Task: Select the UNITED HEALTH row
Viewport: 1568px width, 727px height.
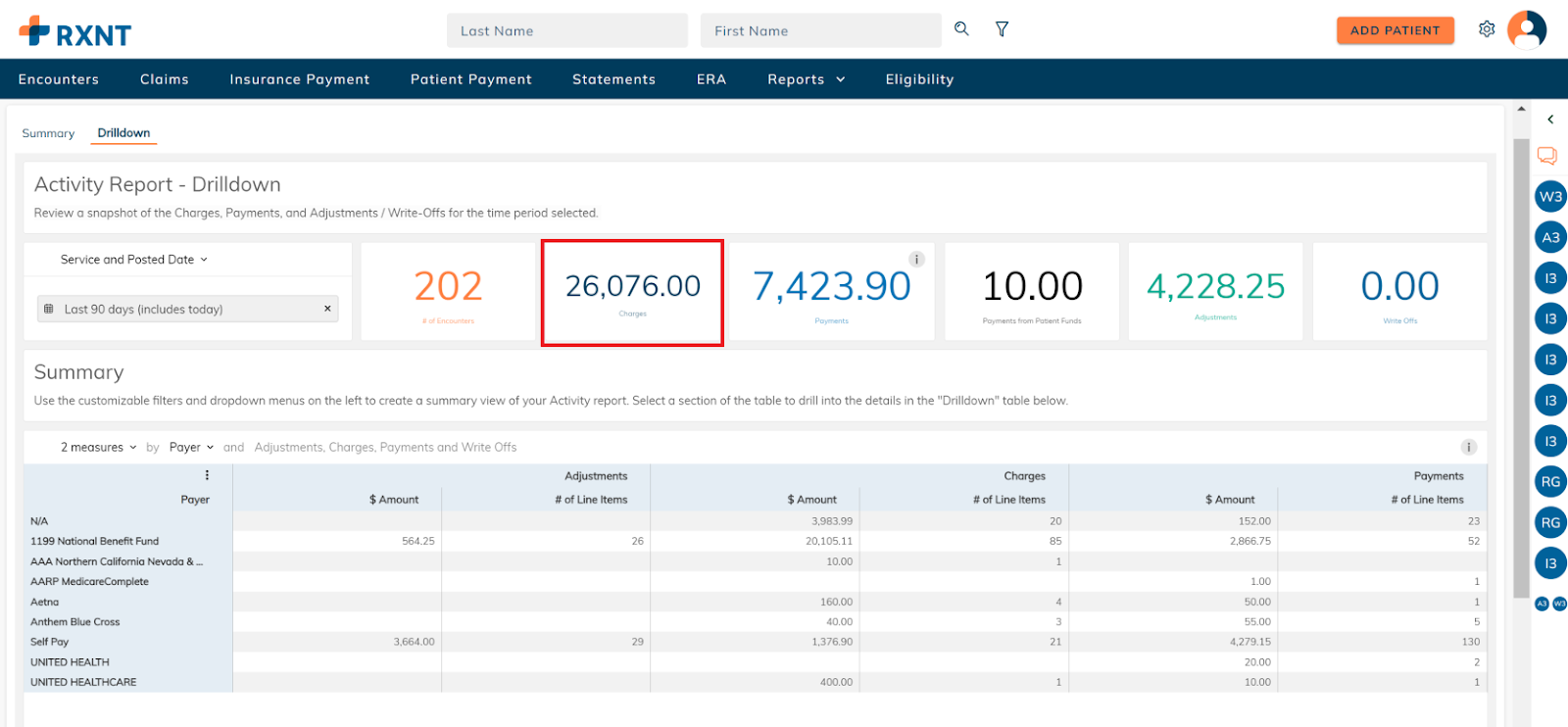Action: click(755, 662)
